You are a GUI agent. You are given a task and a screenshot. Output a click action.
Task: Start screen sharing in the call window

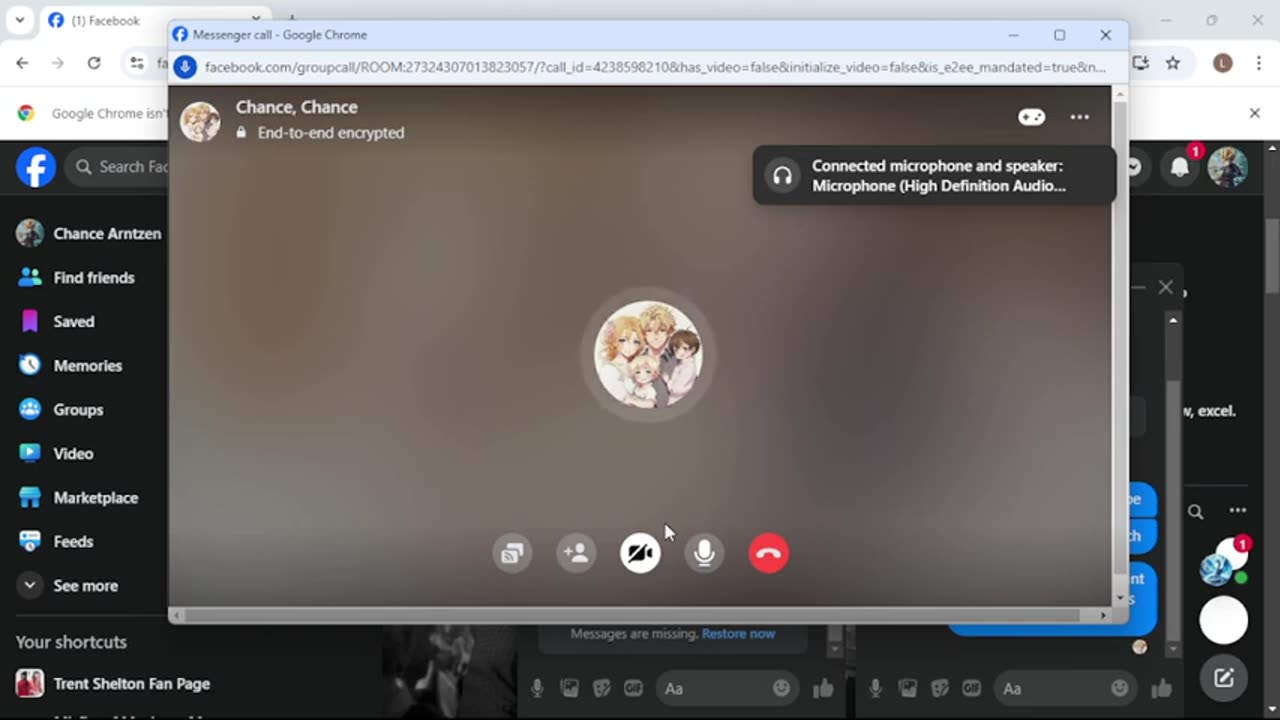click(x=512, y=553)
